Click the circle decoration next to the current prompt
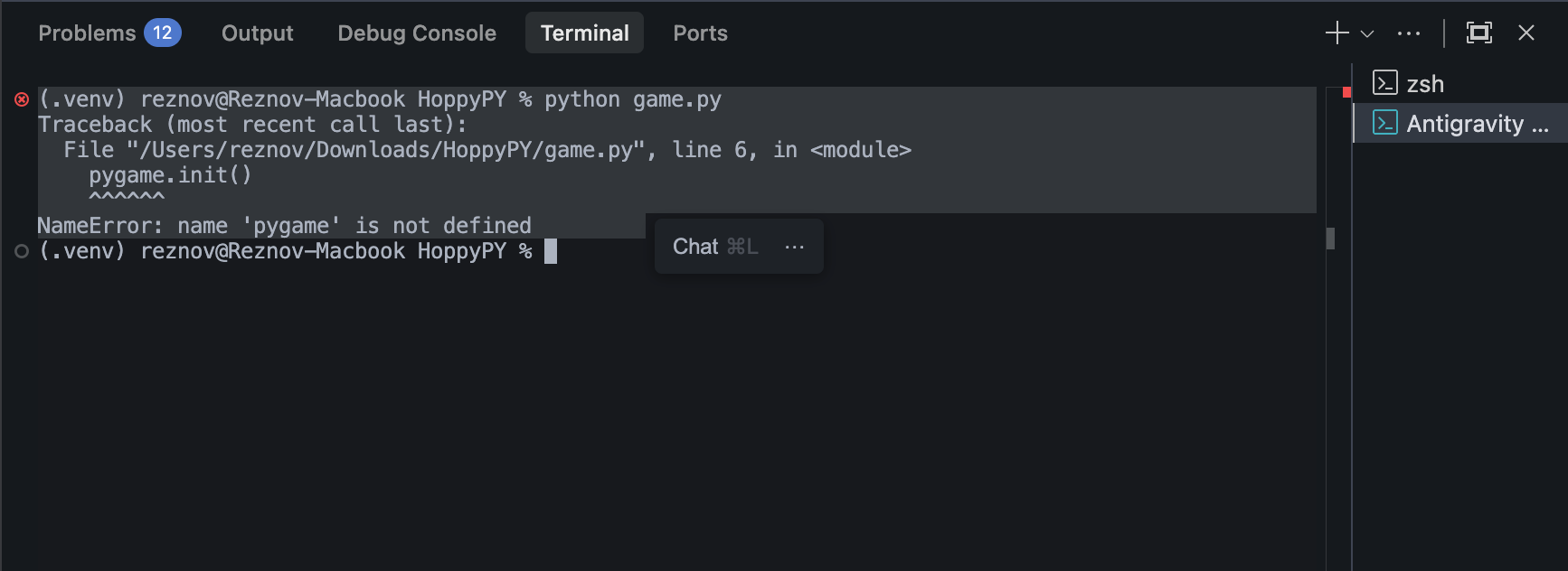This screenshot has height=571, width=1568. pyautogui.click(x=20, y=252)
